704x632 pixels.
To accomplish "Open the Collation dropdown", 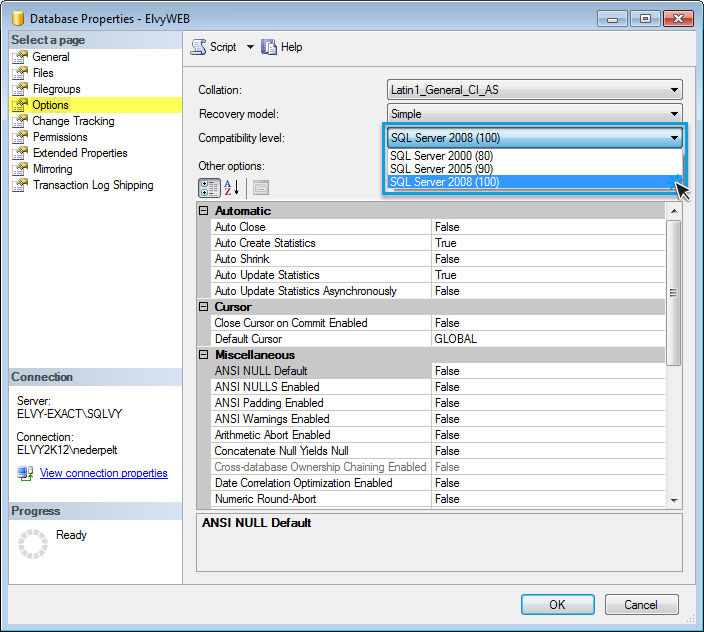I will pyautogui.click(x=534, y=90).
